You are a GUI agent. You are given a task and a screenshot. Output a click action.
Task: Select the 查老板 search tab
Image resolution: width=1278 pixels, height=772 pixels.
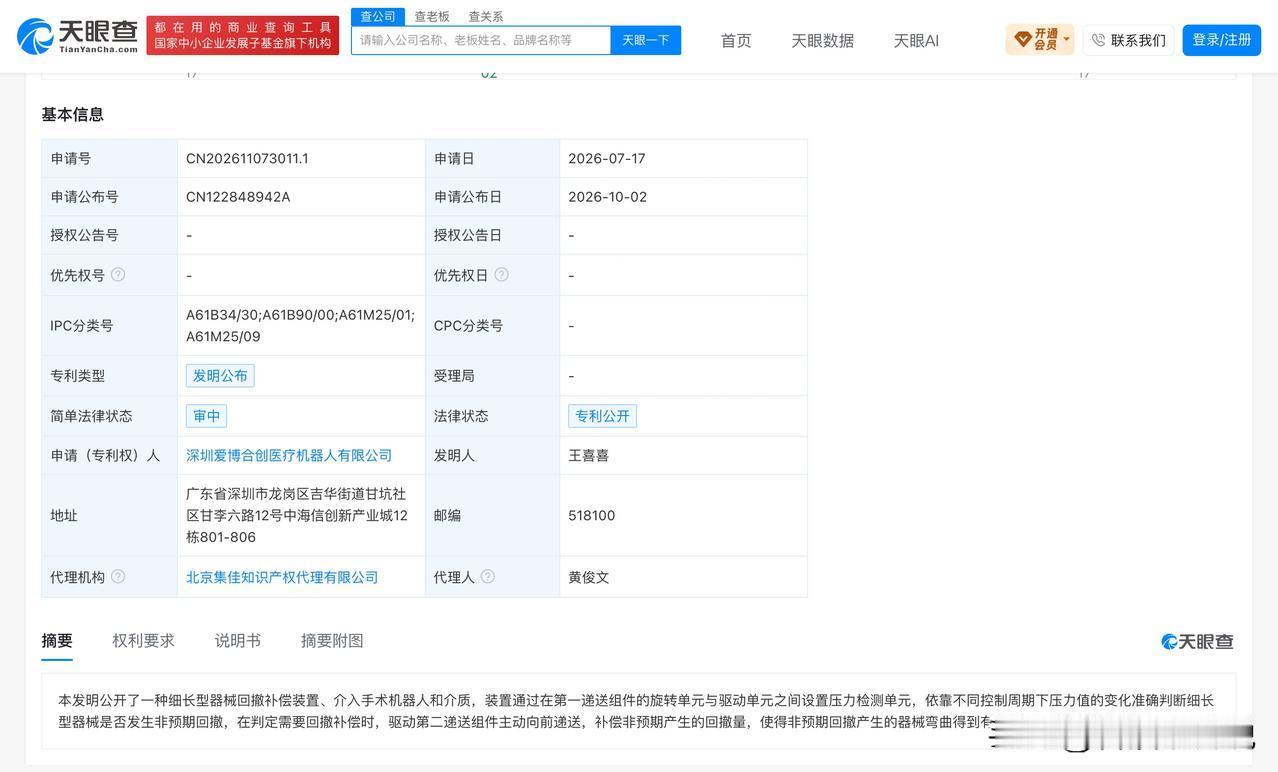point(432,16)
